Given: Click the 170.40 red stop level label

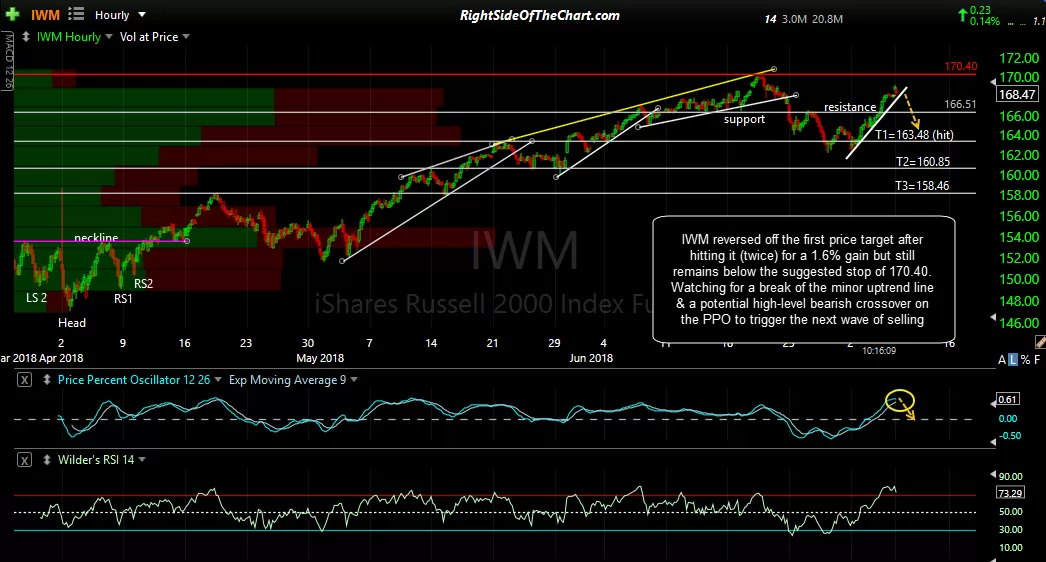Looking at the screenshot, I should (961, 66).
